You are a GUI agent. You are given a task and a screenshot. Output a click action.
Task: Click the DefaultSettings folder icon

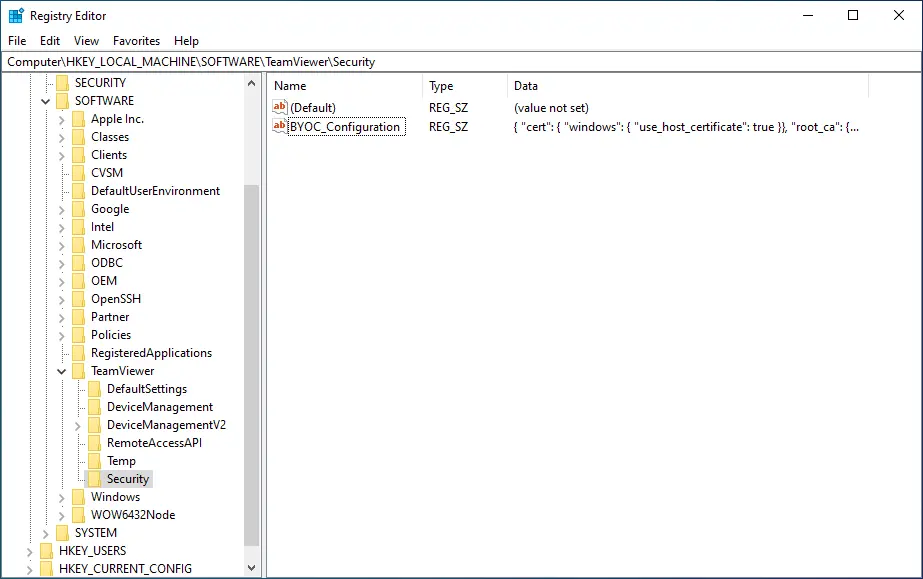pyautogui.click(x=94, y=390)
